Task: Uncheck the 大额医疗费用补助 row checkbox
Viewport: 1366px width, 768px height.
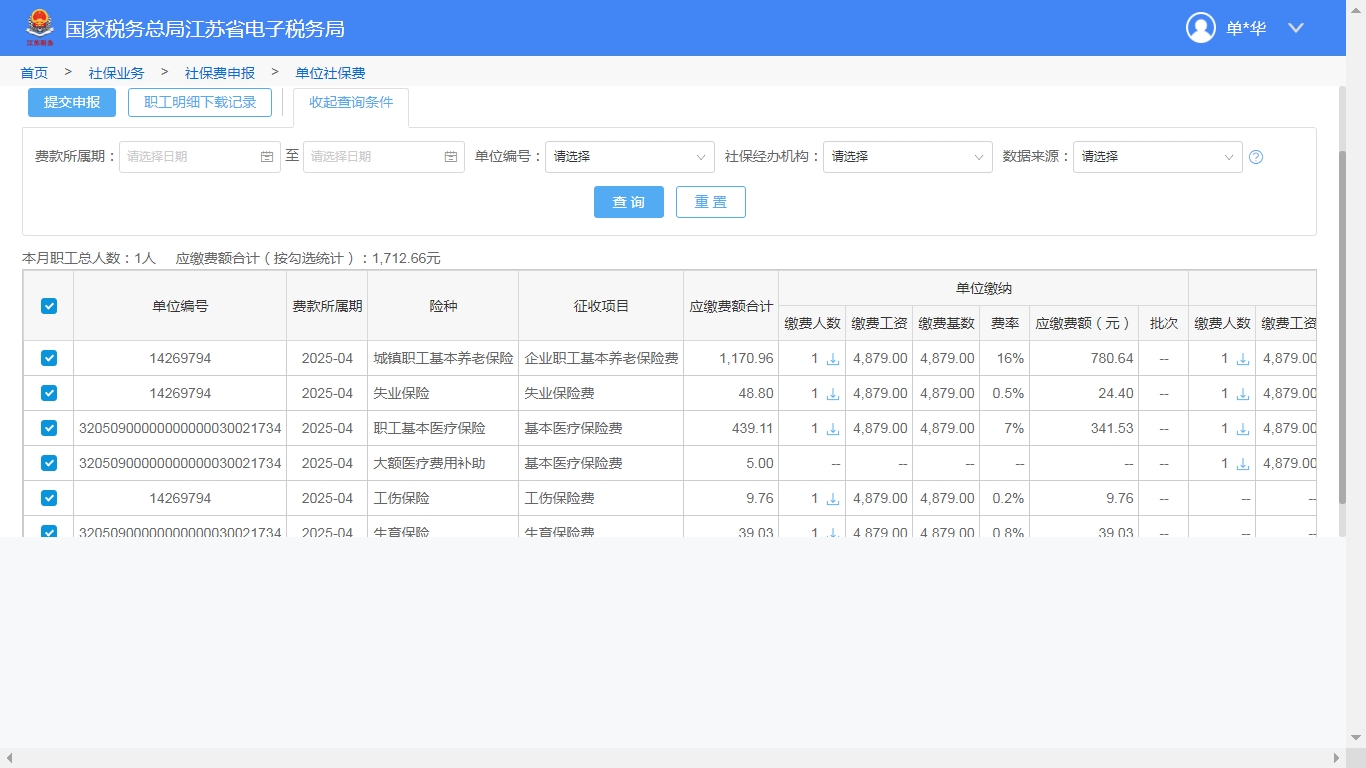Action: (49, 463)
